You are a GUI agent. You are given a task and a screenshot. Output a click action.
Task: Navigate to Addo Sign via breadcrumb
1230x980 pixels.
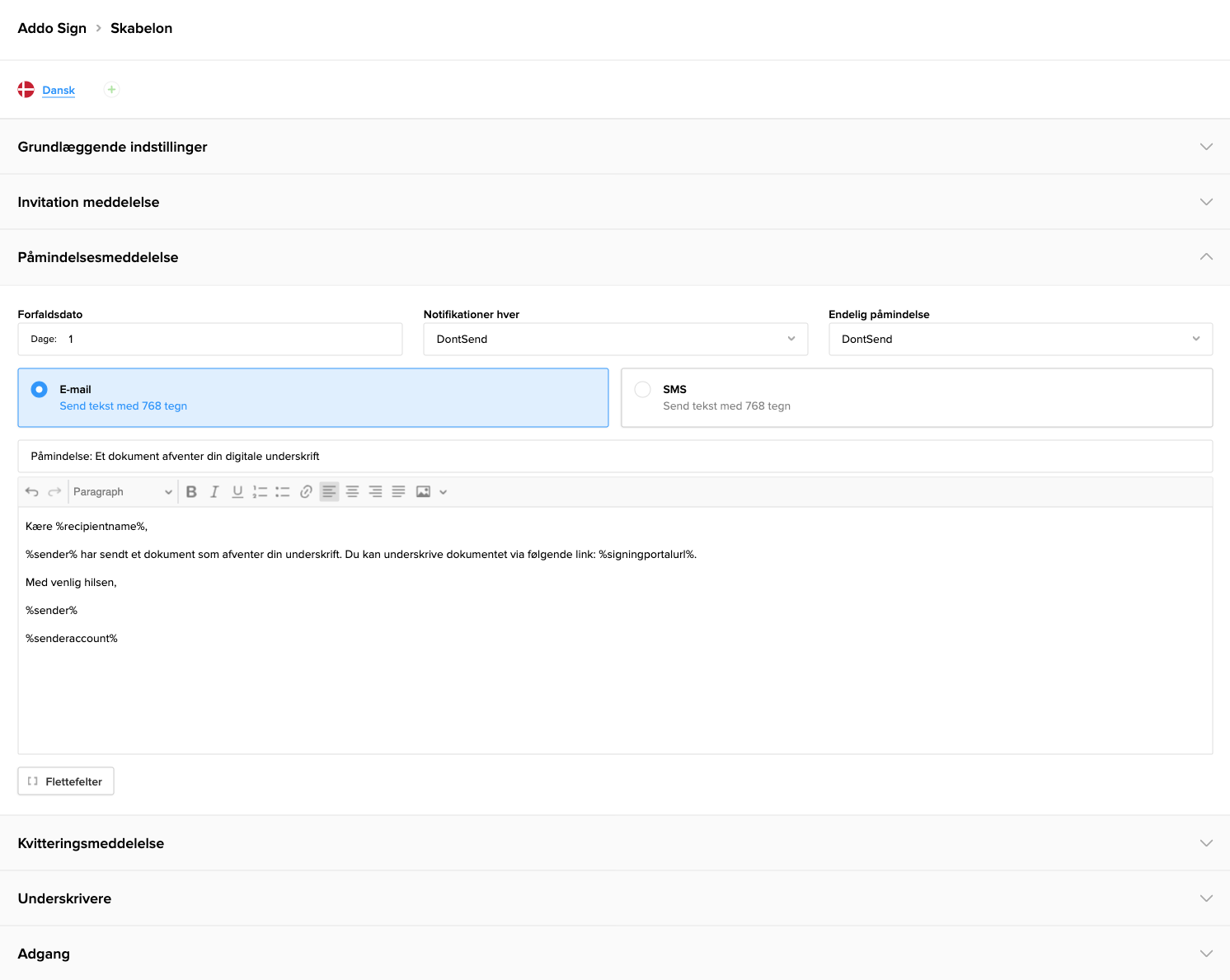(52, 28)
